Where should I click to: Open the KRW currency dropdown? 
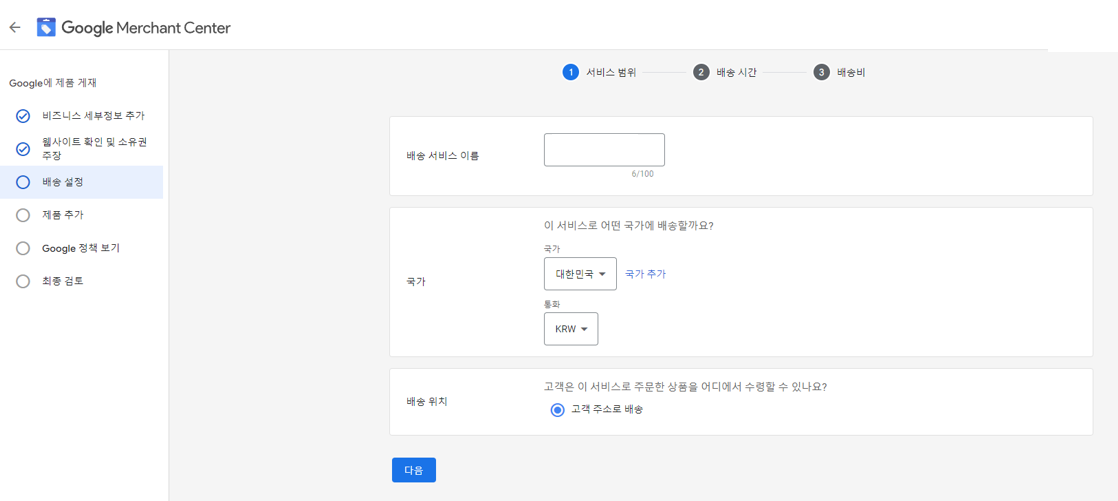(571, 329)
